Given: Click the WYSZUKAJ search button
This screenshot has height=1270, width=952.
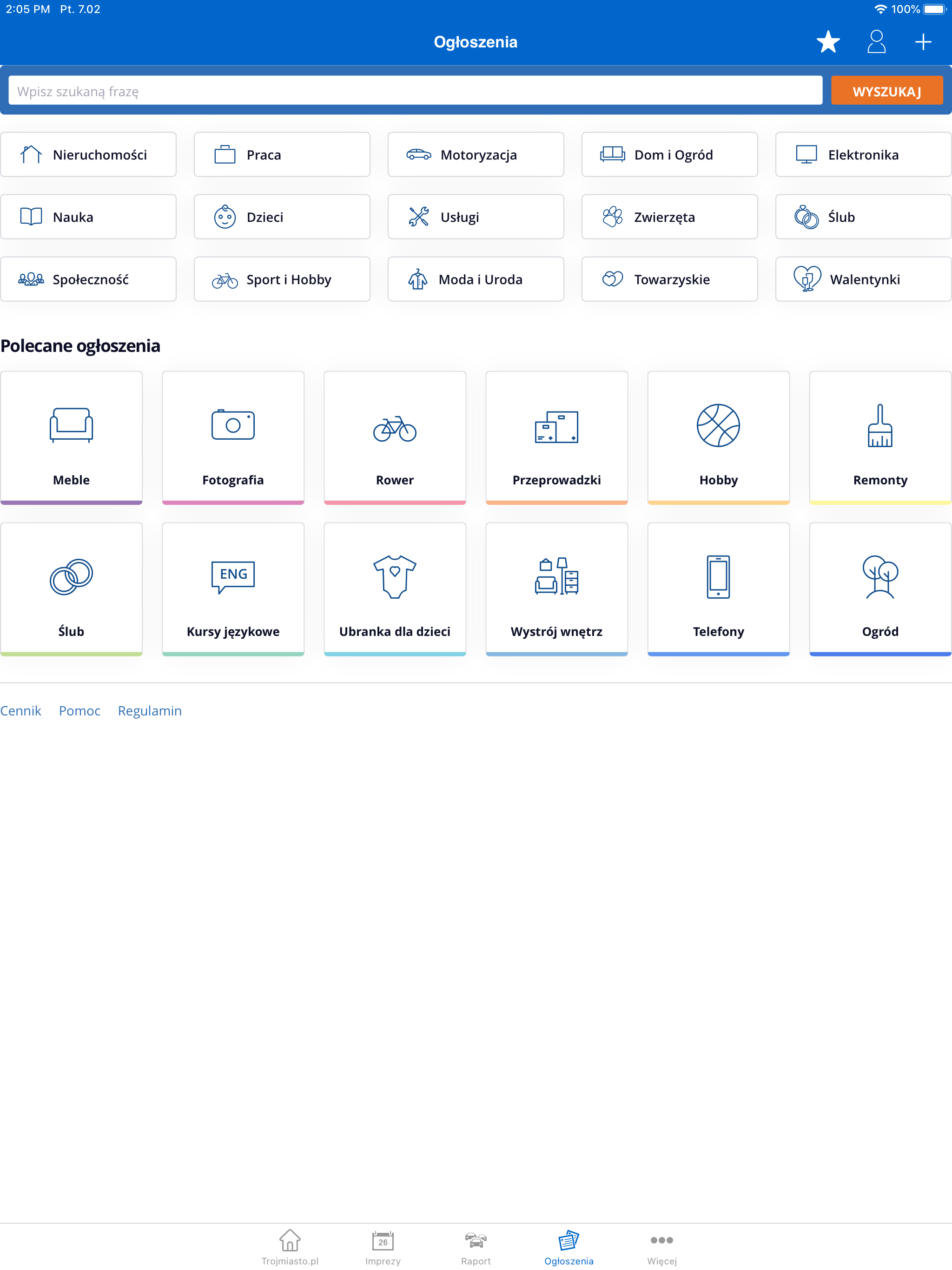Looking at the screenshot, I should 886,91.
